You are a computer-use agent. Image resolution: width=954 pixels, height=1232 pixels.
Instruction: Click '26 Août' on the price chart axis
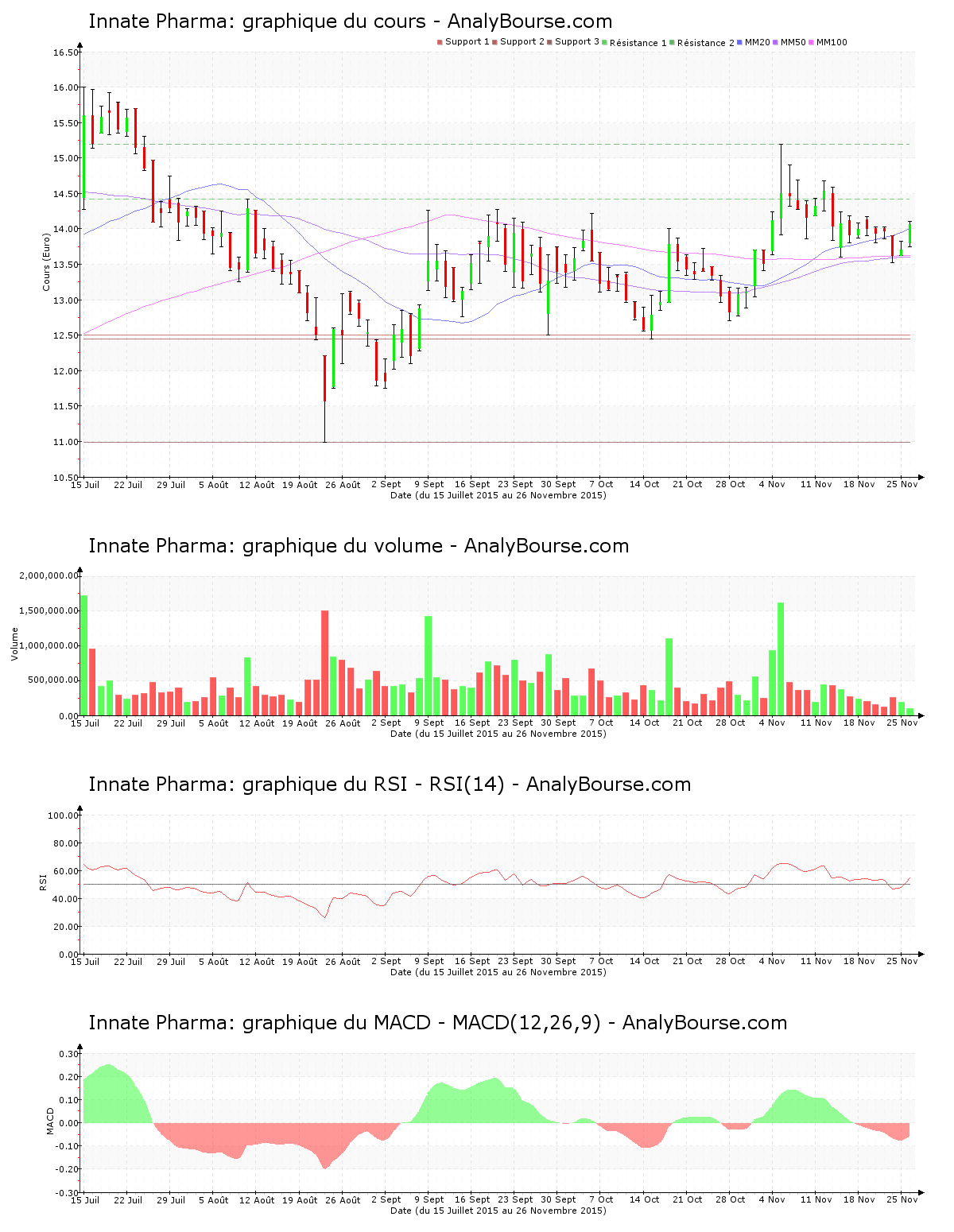(343, 485)
